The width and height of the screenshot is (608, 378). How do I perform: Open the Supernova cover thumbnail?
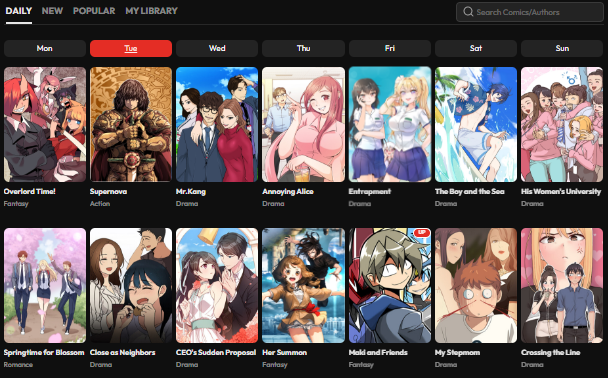coord(131,124)
